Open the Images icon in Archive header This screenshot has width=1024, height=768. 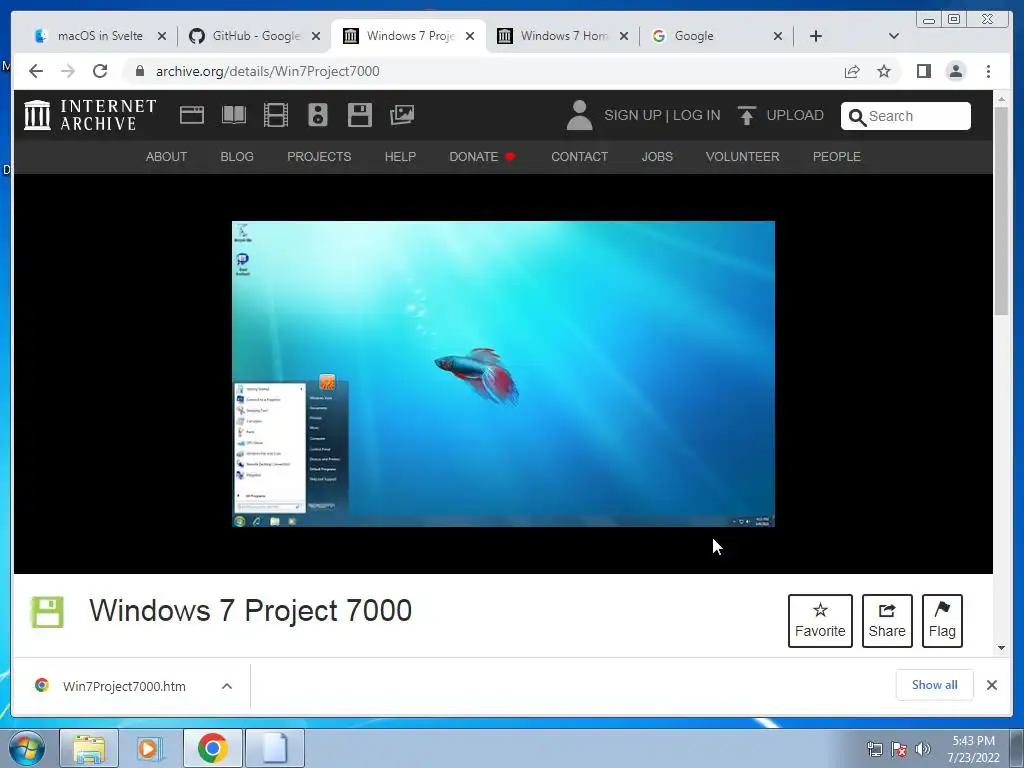[402, 115]
